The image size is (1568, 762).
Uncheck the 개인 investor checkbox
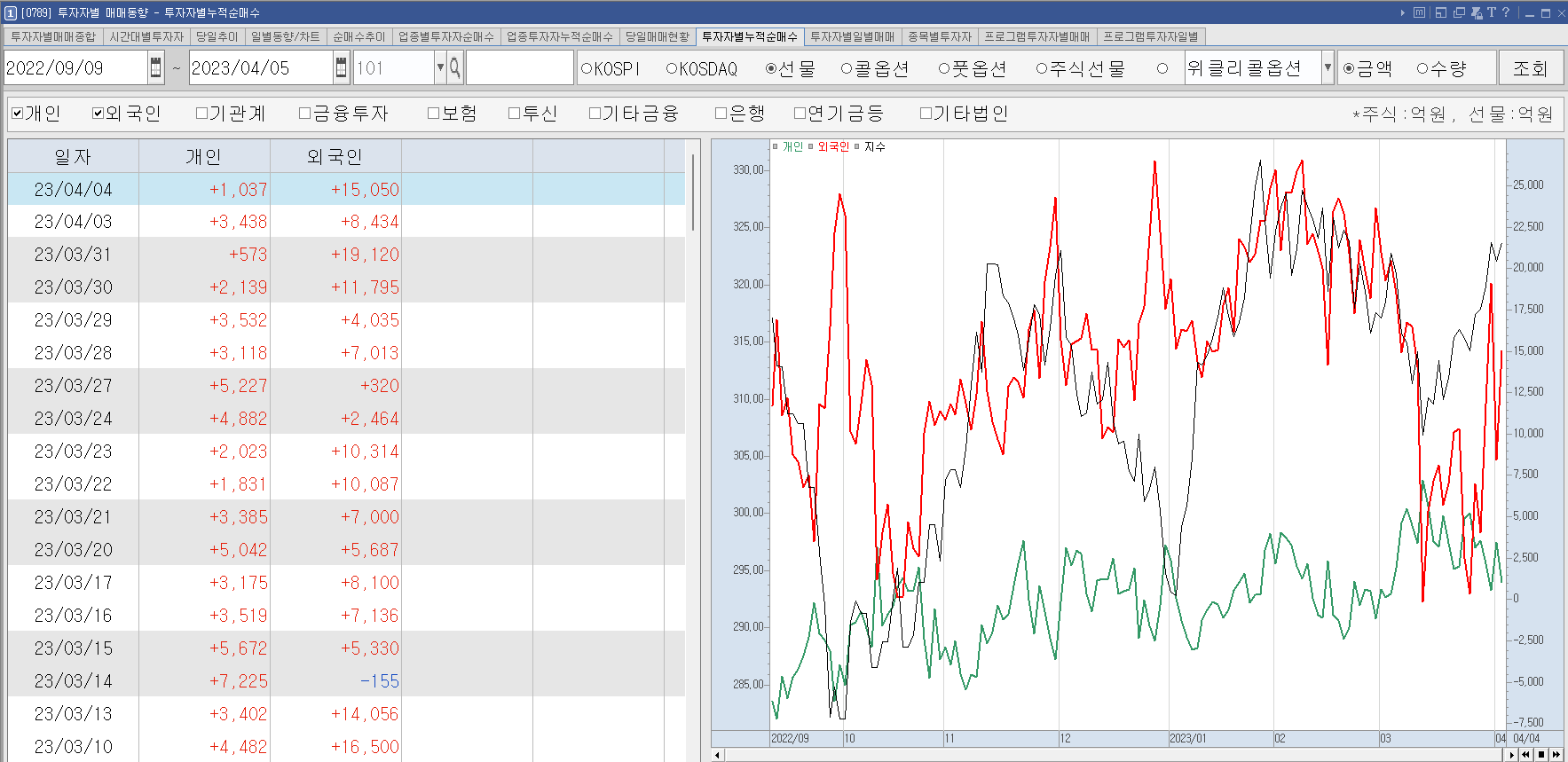pyautogui.click(x=17, y=113)
